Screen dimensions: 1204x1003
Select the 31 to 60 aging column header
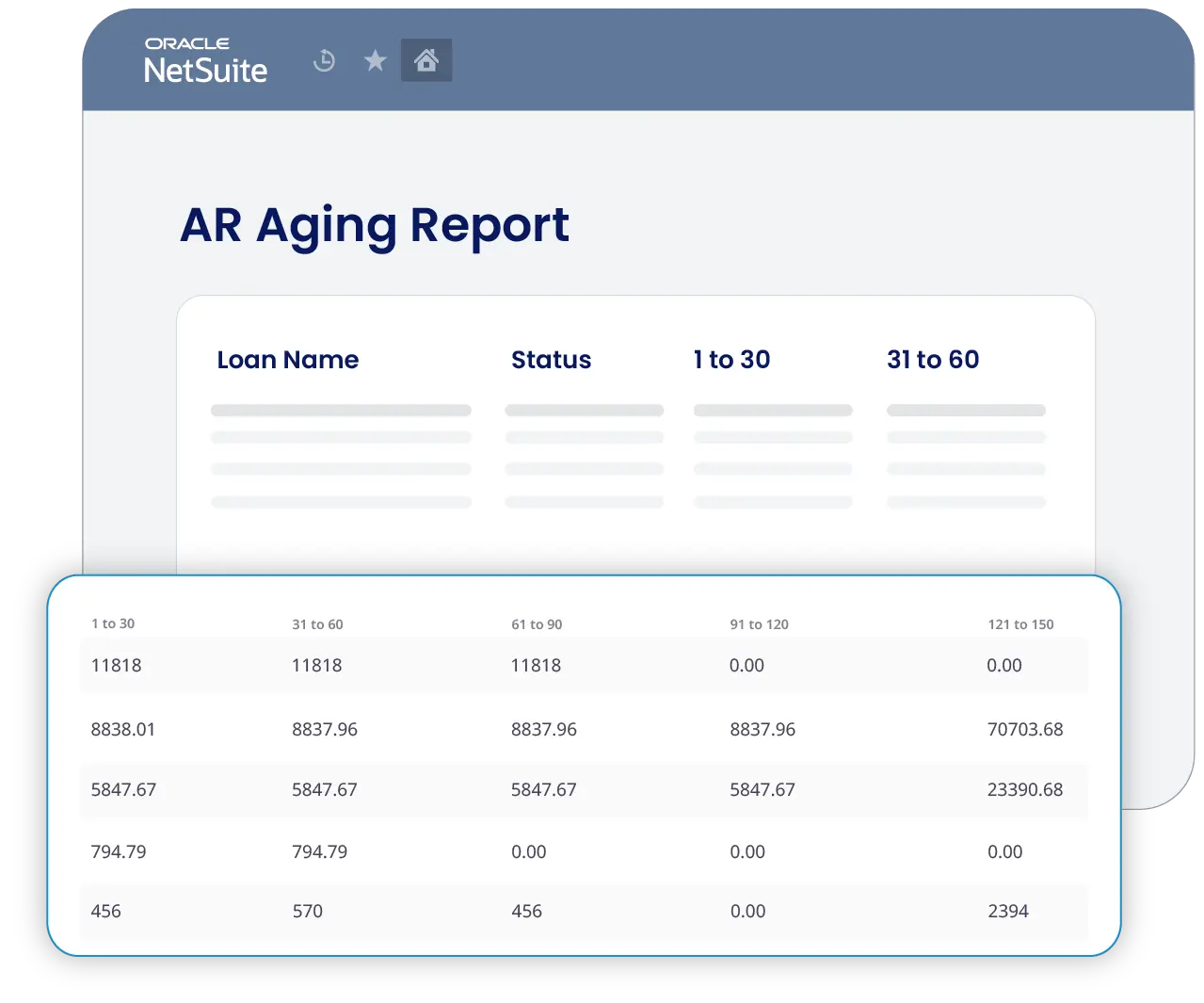pyautogui.click(x=933, y=360)
